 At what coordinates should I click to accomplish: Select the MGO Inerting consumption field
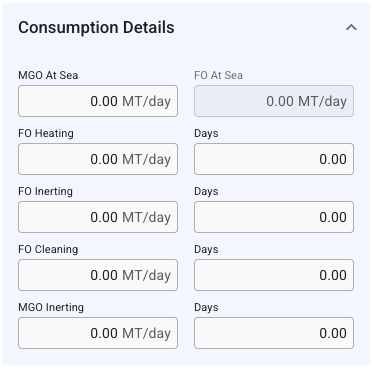click(98, 333)
